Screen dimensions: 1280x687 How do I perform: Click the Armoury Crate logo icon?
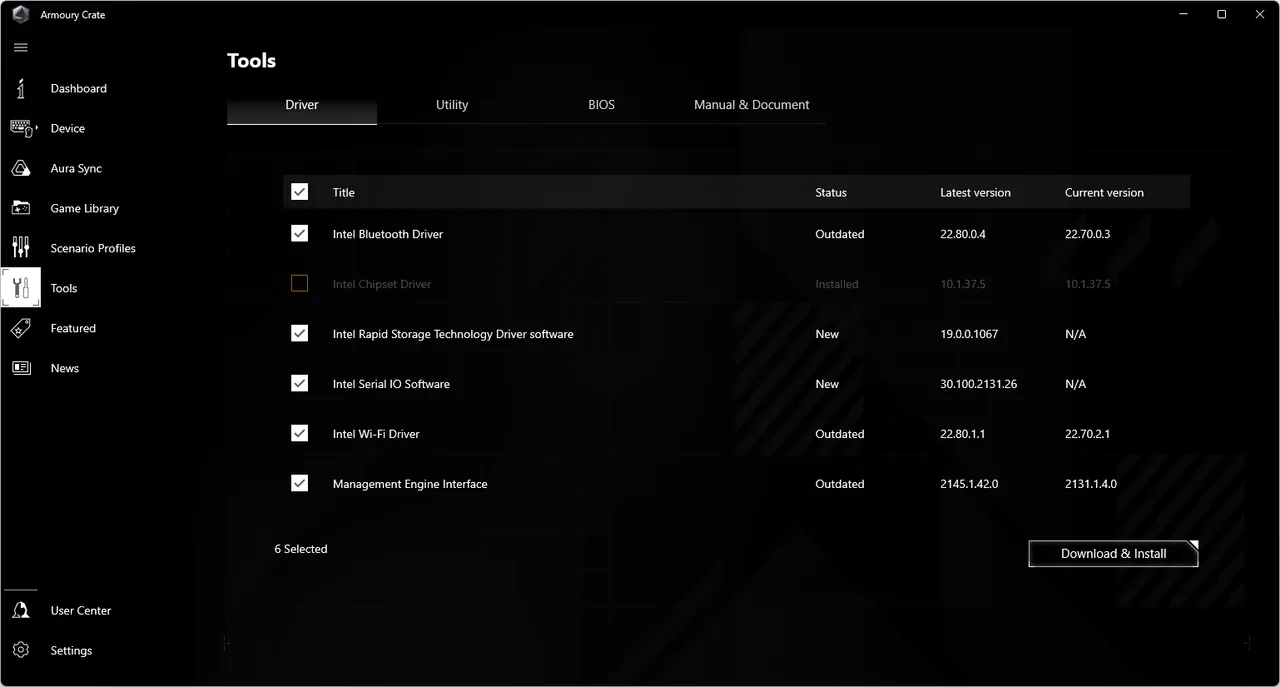[21, 15]
